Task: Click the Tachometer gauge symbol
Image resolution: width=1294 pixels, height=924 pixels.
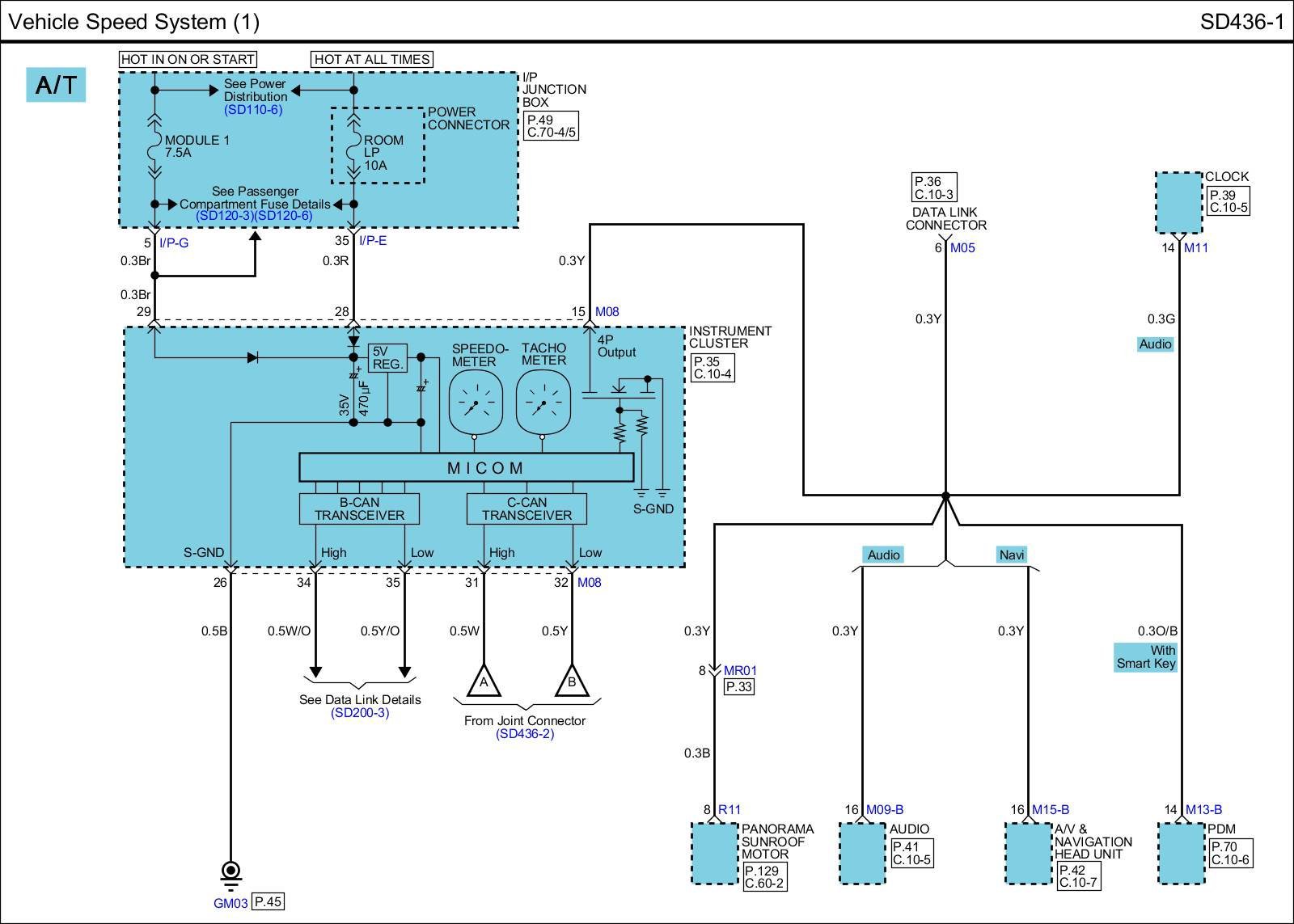Action: pyautogui.click(x=543, y=402)
